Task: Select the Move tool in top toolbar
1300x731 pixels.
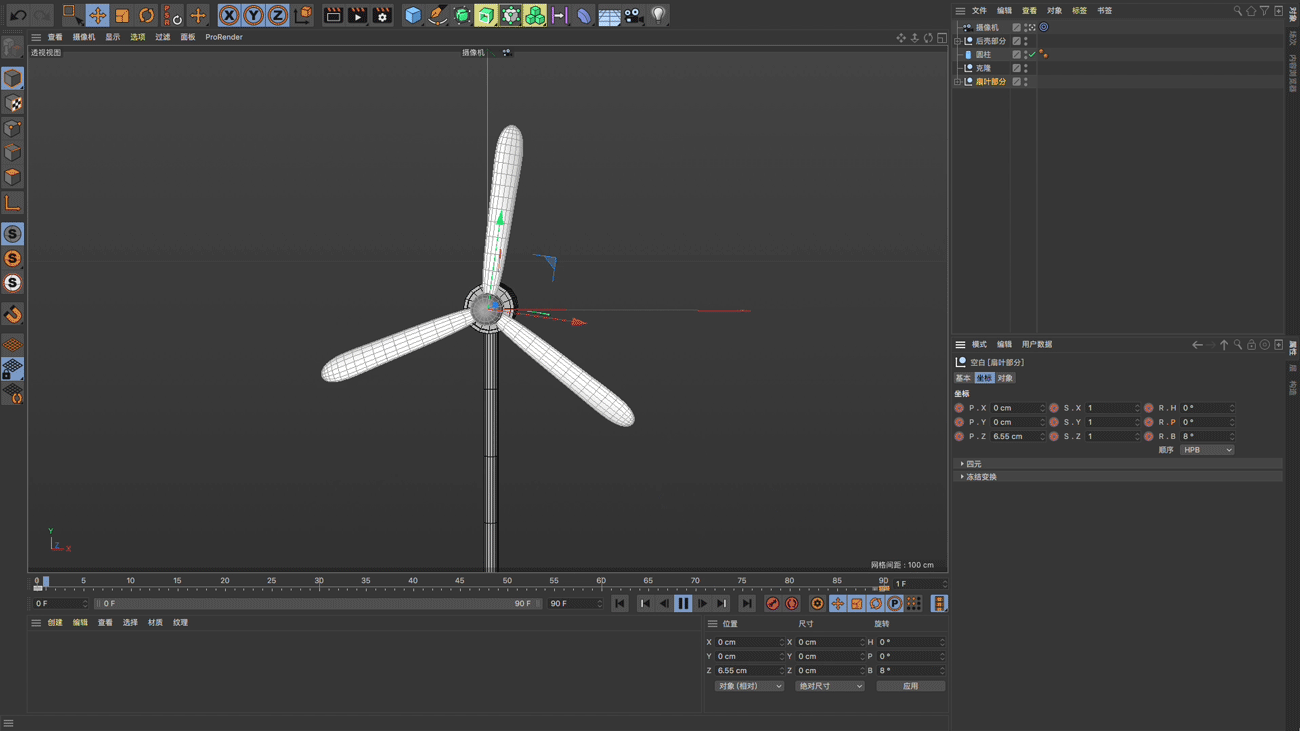Action: [x=97, y=15]
